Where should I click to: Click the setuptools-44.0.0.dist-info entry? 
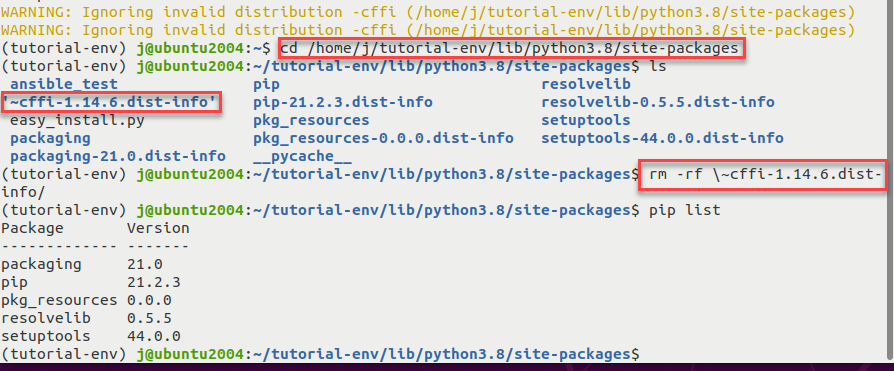[x=662, y=138]
